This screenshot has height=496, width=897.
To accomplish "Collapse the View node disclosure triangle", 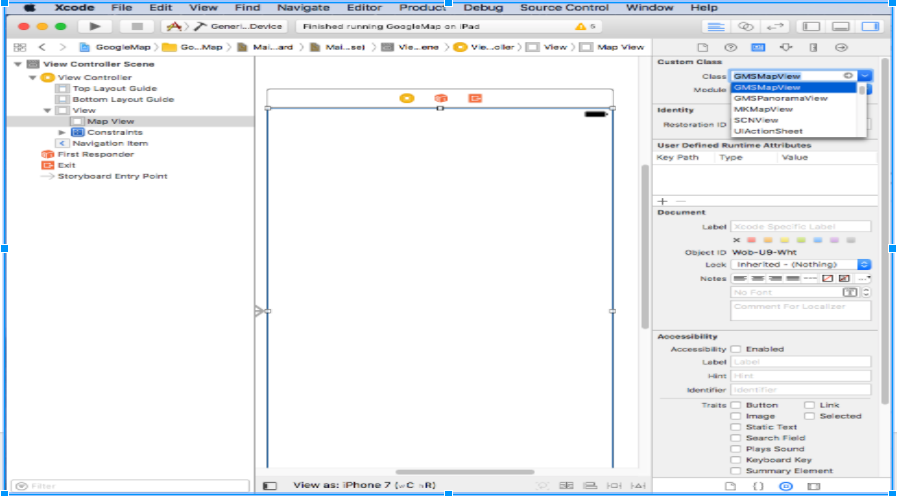I will (47, 110).
